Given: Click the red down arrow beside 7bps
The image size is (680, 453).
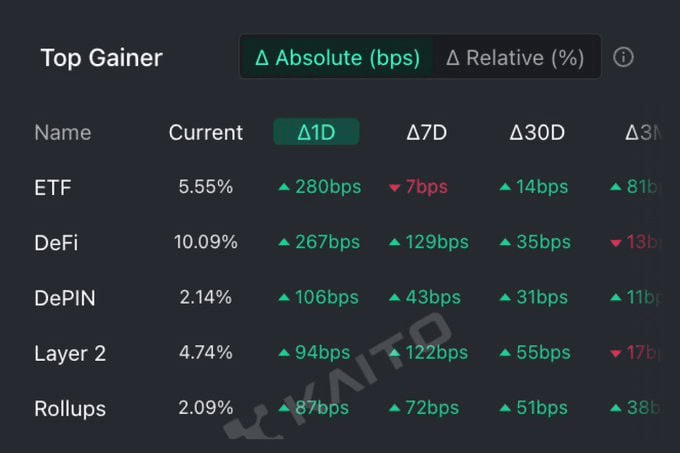Looking at the screenshot, I should pyautogui.click(x=394, y=188).
